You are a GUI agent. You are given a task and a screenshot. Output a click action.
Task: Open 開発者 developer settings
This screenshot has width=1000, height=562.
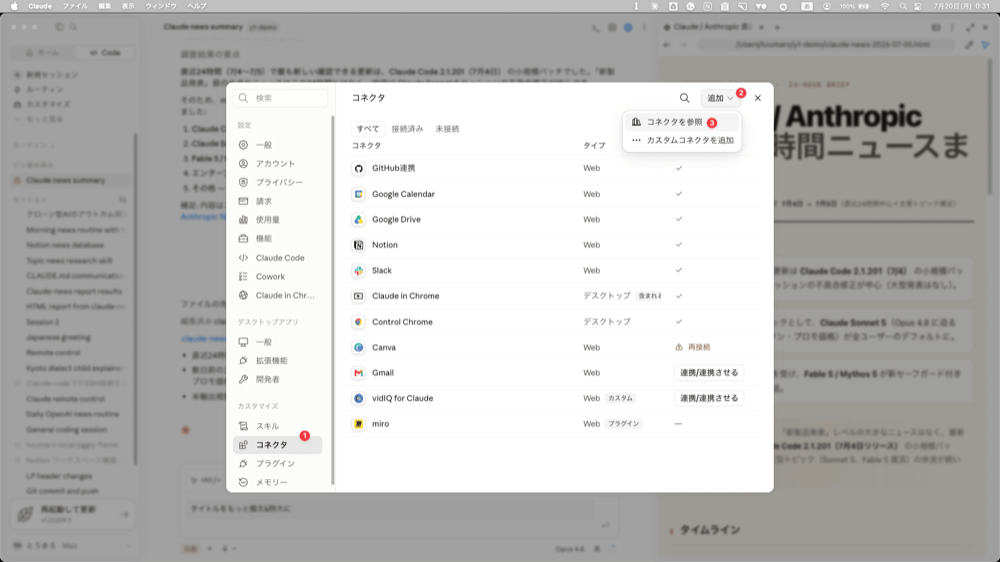[x=277, y=379]
